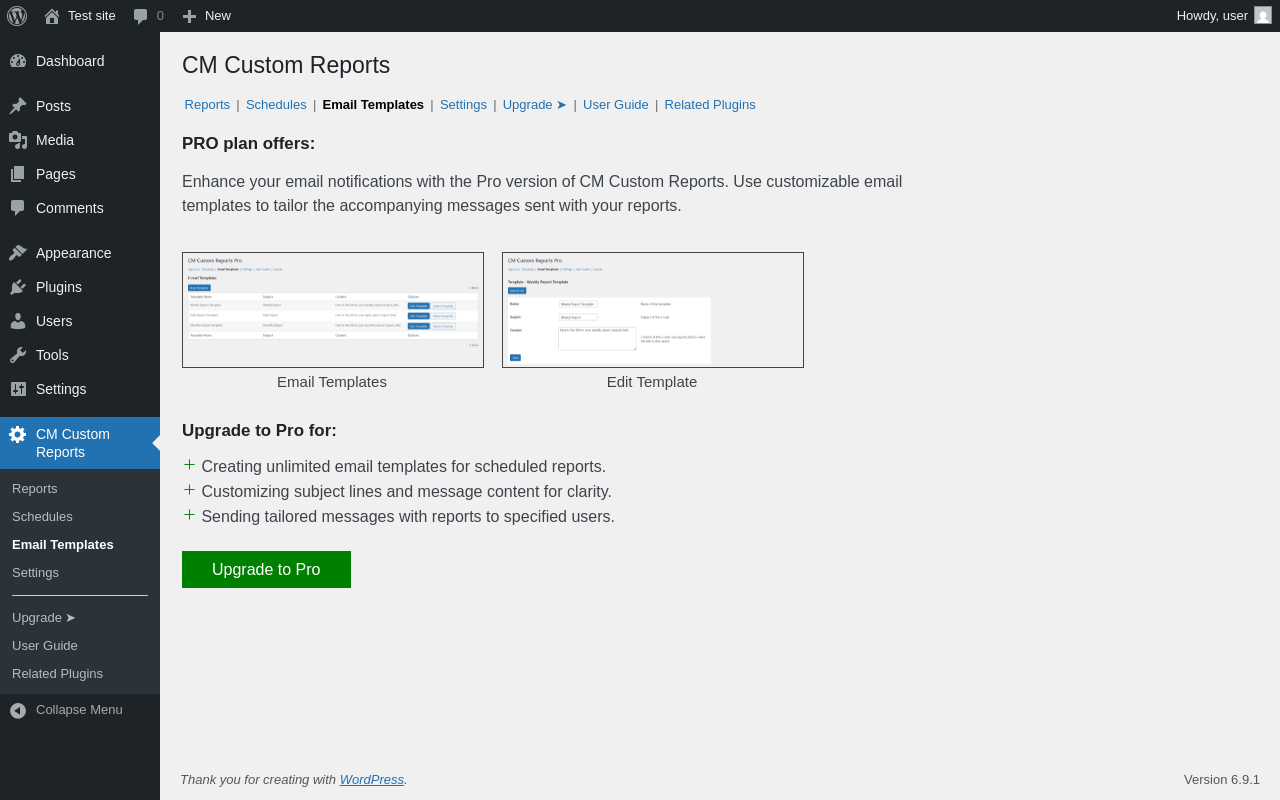Image resolution: width=1280 pixels, height=800 pixels.
Task: Click the comments bubble icon in admin bar
Action: [141, 16]
